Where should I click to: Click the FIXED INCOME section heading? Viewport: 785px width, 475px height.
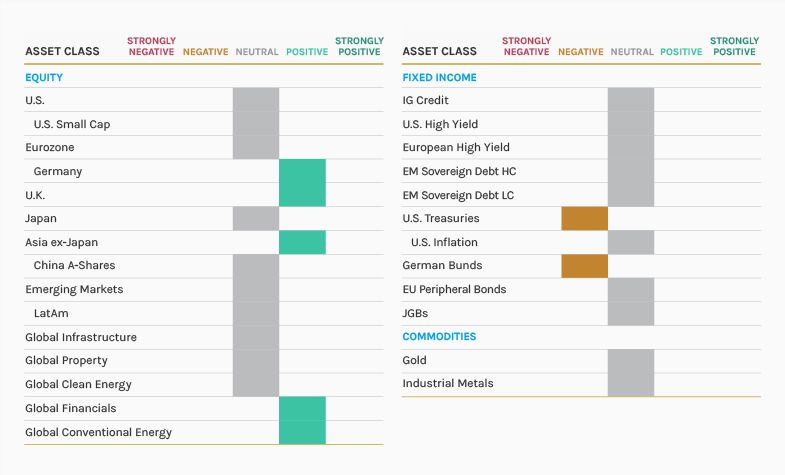[x=439, y=77]
